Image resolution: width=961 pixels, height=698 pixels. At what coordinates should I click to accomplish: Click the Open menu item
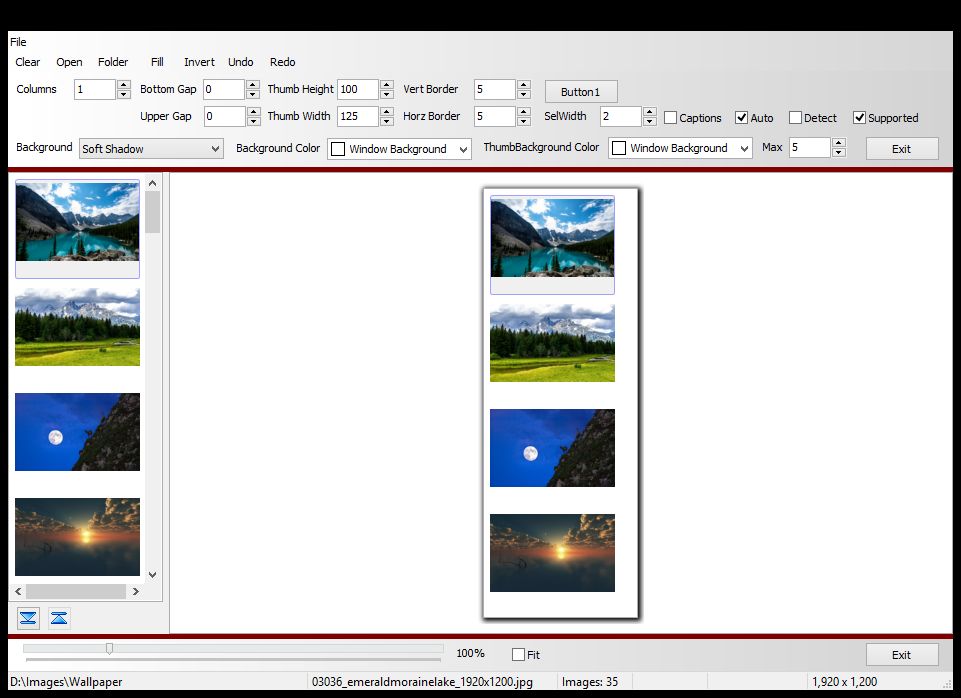69,62
